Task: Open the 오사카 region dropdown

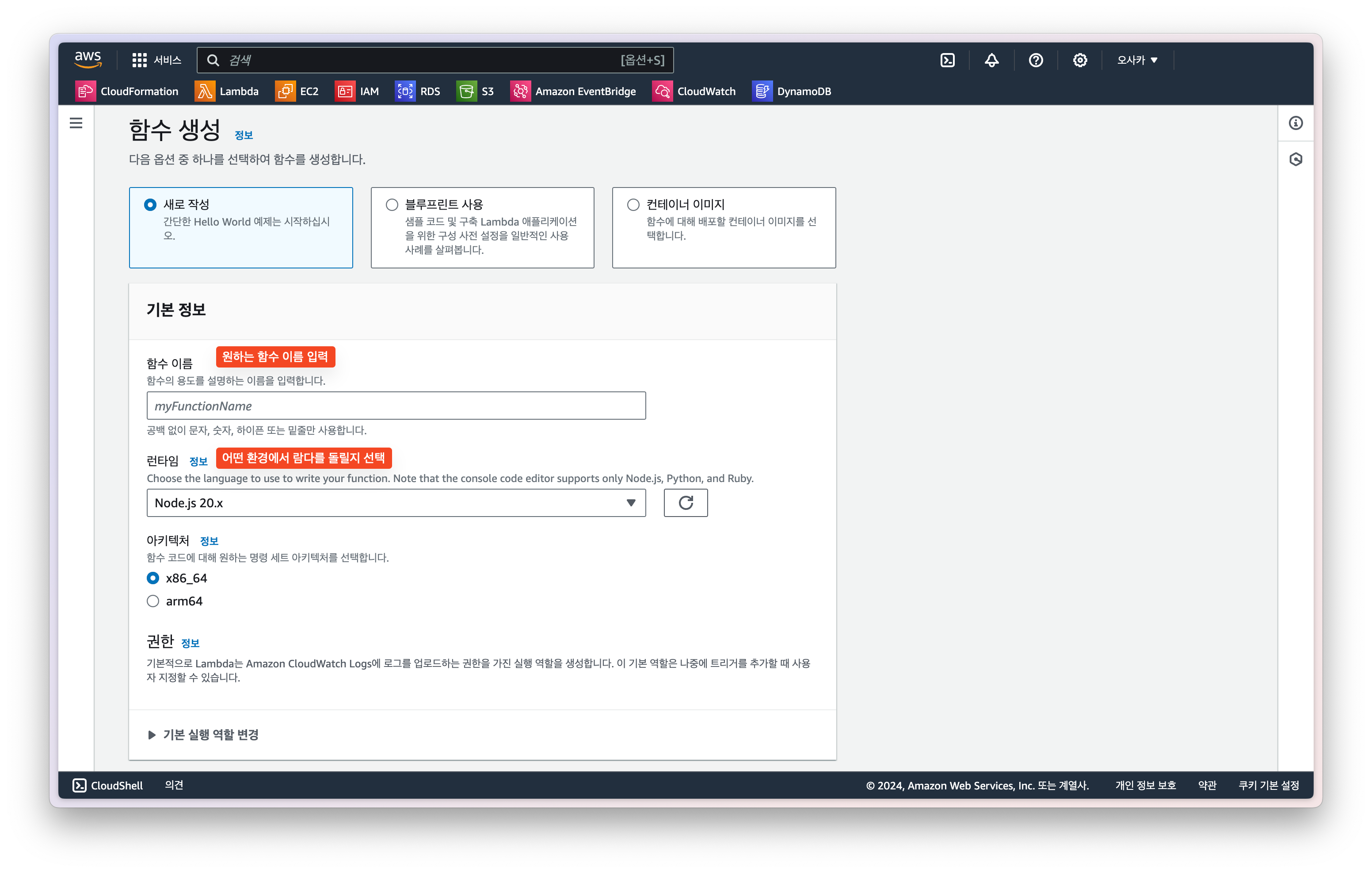Action: click(x=1137, y=60)
